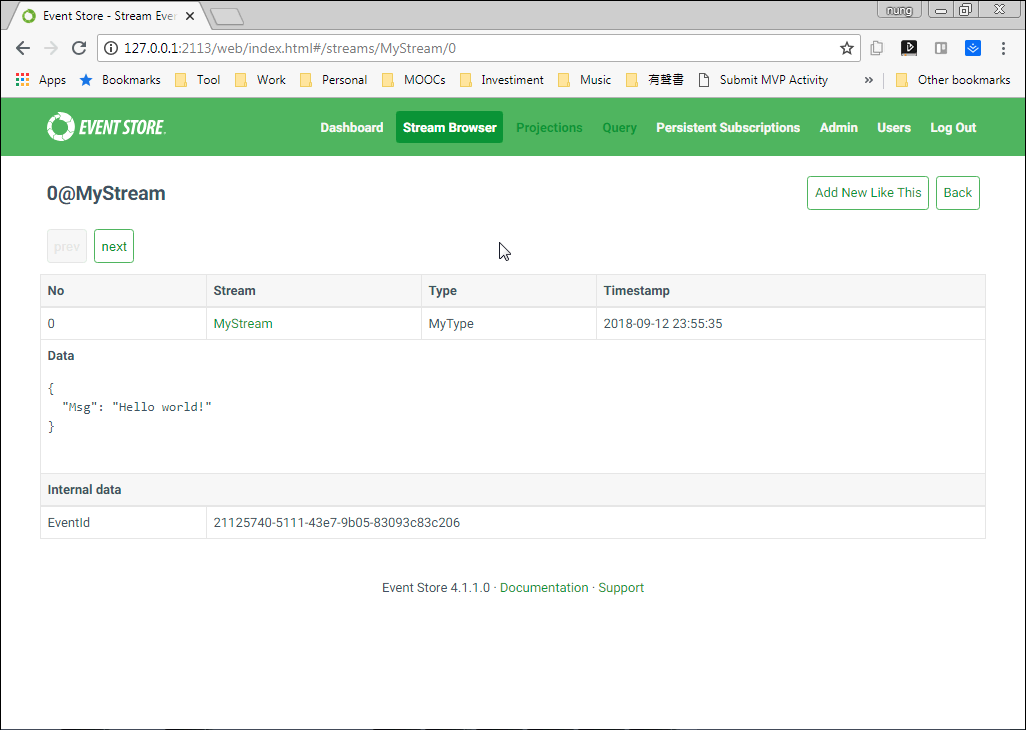
Task: Click the "Msg": "Hello world!" data line
Action: [137, 407]
